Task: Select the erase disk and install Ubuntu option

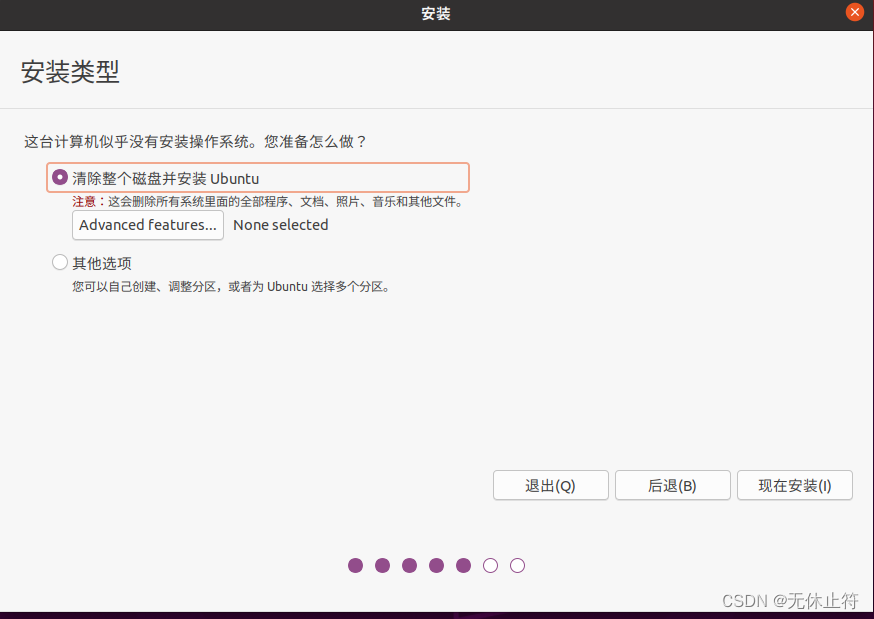Action: coord(60,178)
